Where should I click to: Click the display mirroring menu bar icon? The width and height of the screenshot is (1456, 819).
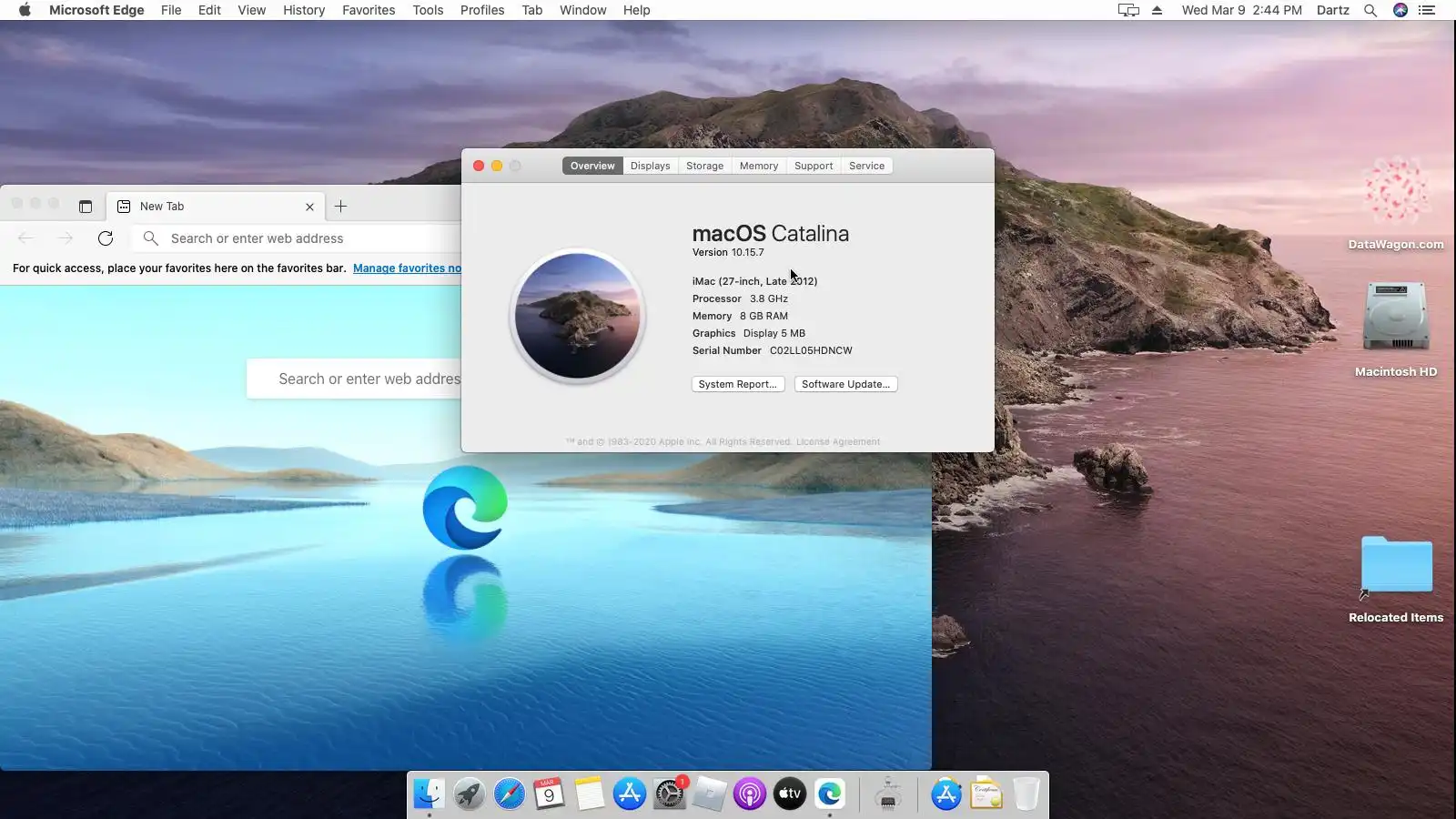(1128, 10)
